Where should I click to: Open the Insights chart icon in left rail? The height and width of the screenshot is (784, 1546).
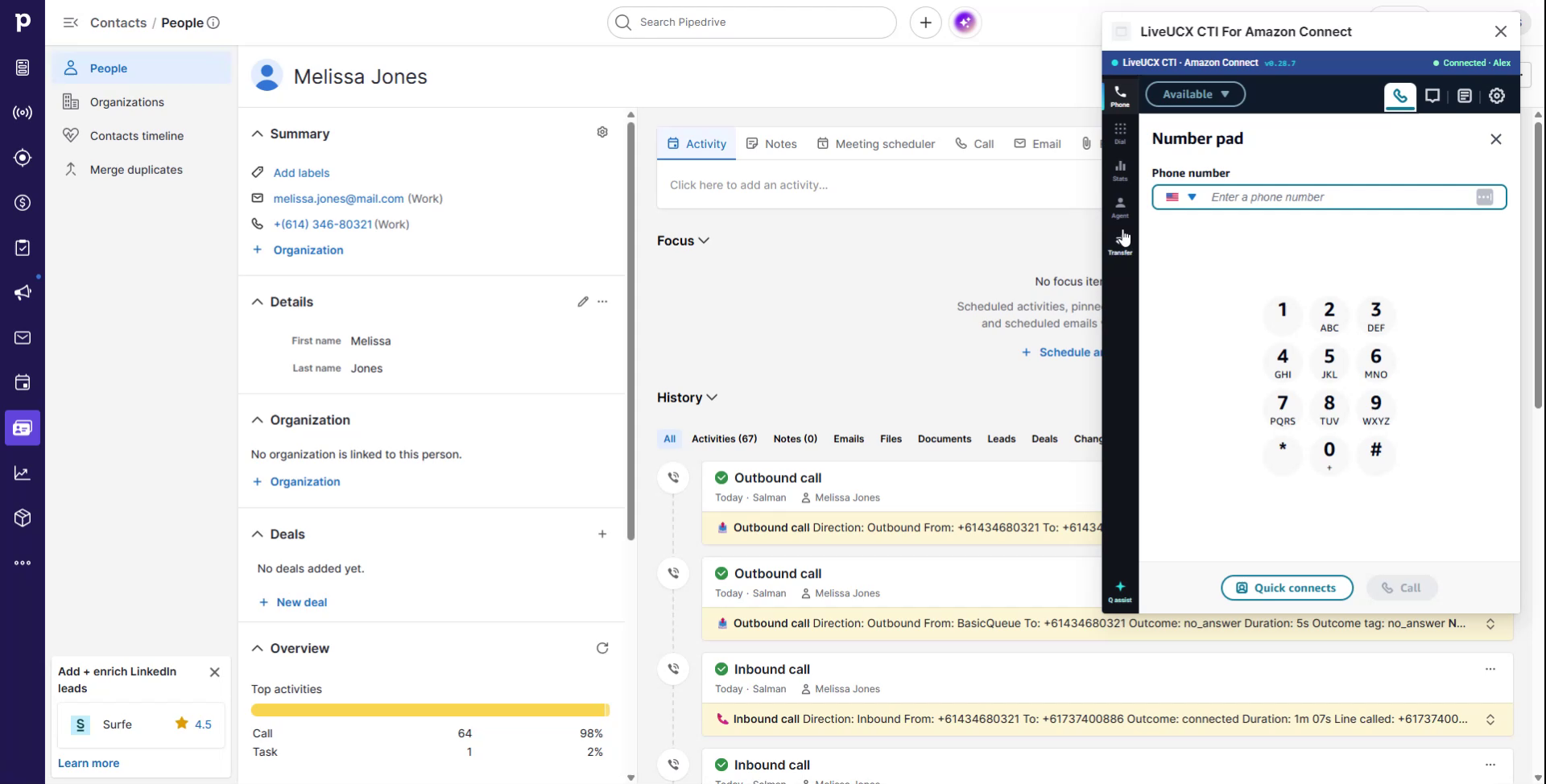[23, 472]
